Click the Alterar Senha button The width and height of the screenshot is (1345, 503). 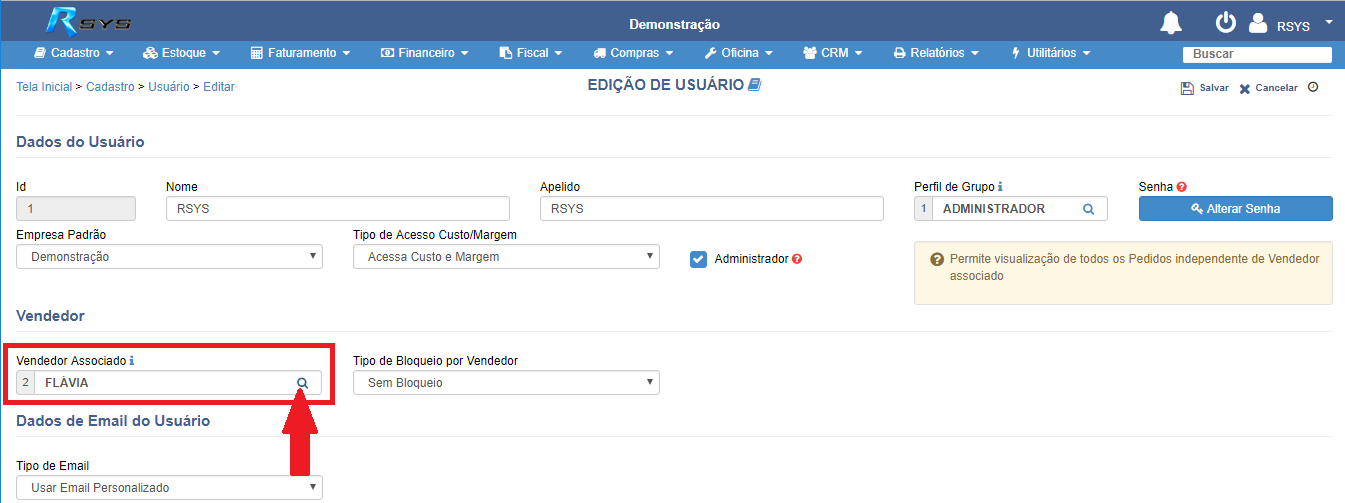(1236, 209)
